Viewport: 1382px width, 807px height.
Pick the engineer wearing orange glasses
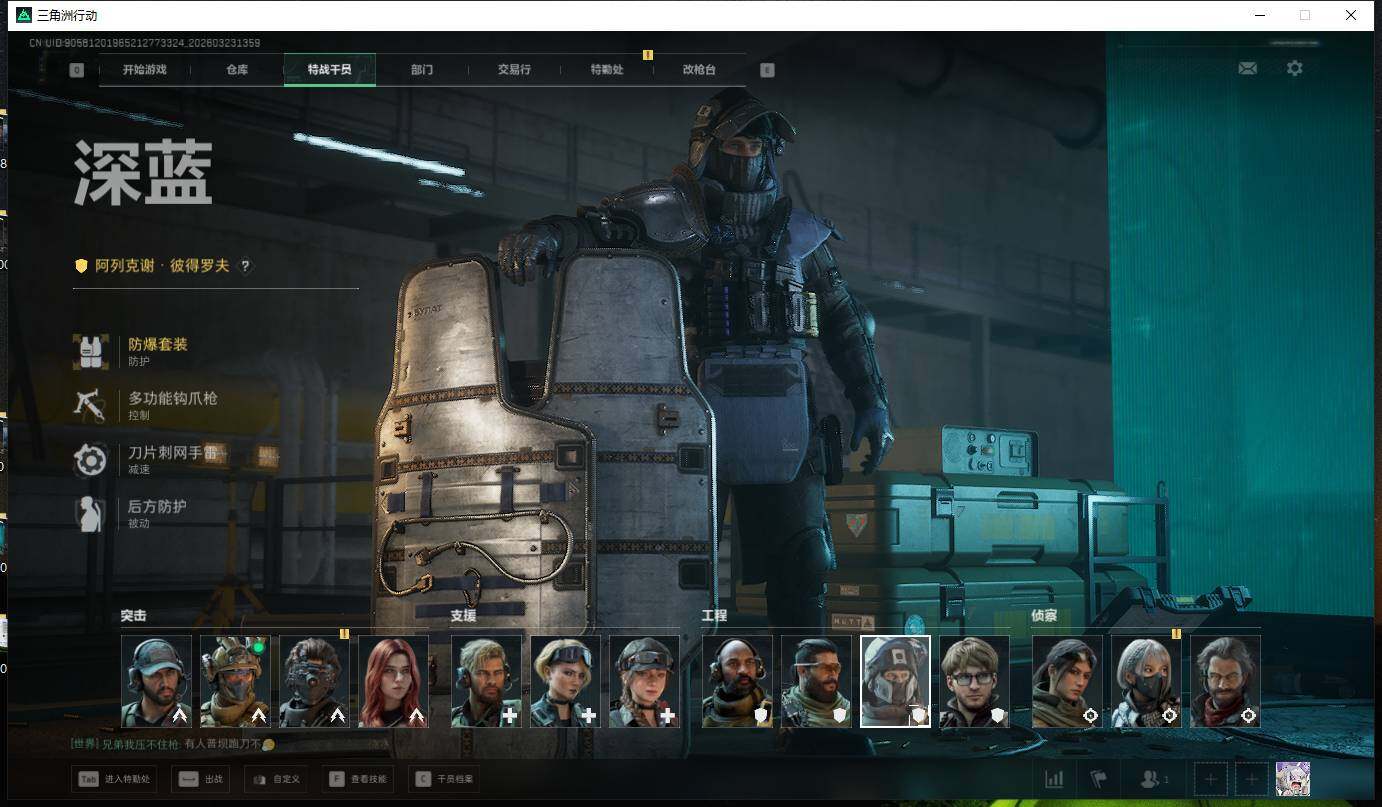816,681
